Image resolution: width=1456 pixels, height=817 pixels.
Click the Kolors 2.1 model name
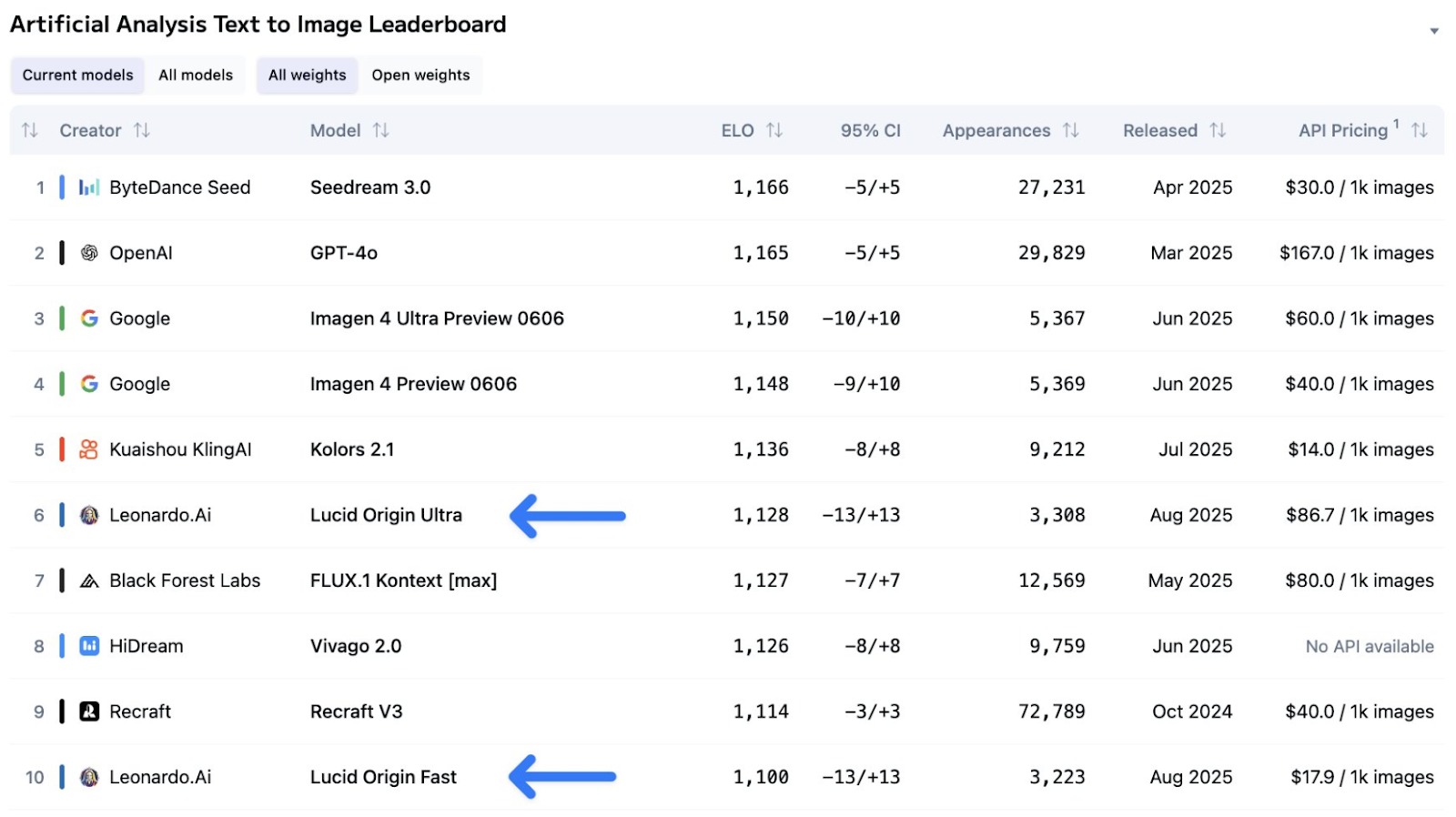[352, 449]
